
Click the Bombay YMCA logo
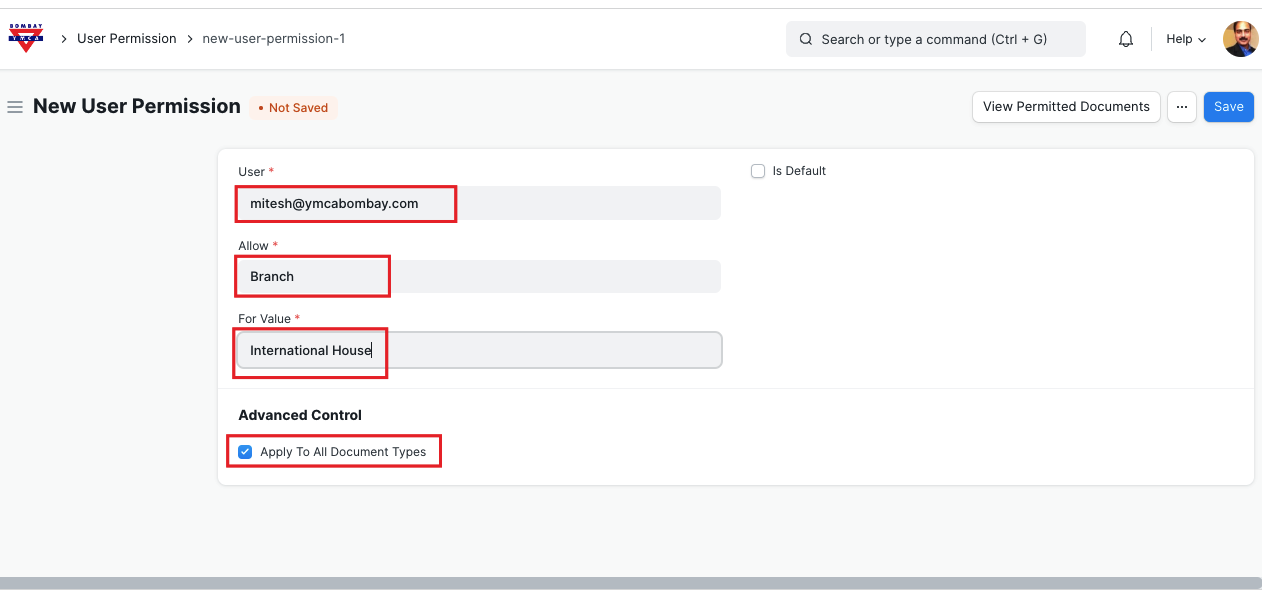(26, 38)
